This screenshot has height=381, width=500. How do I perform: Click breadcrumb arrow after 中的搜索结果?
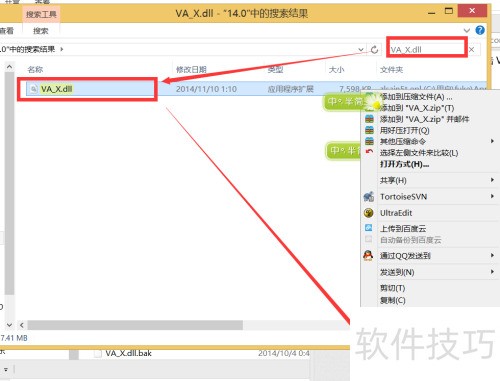pyautogui.click(x=62, y=49)
